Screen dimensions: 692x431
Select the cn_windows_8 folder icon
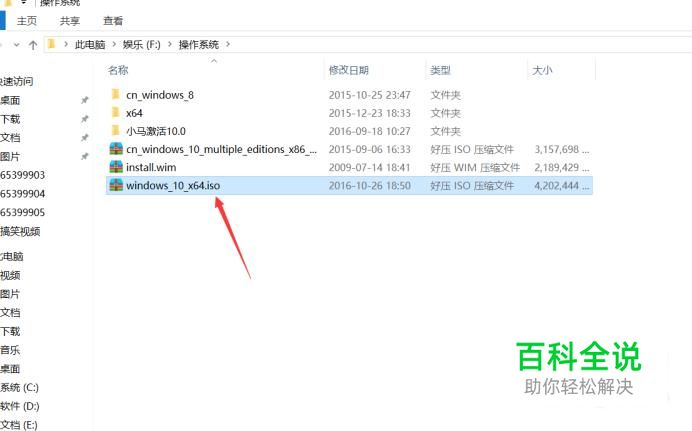point(116,94)
